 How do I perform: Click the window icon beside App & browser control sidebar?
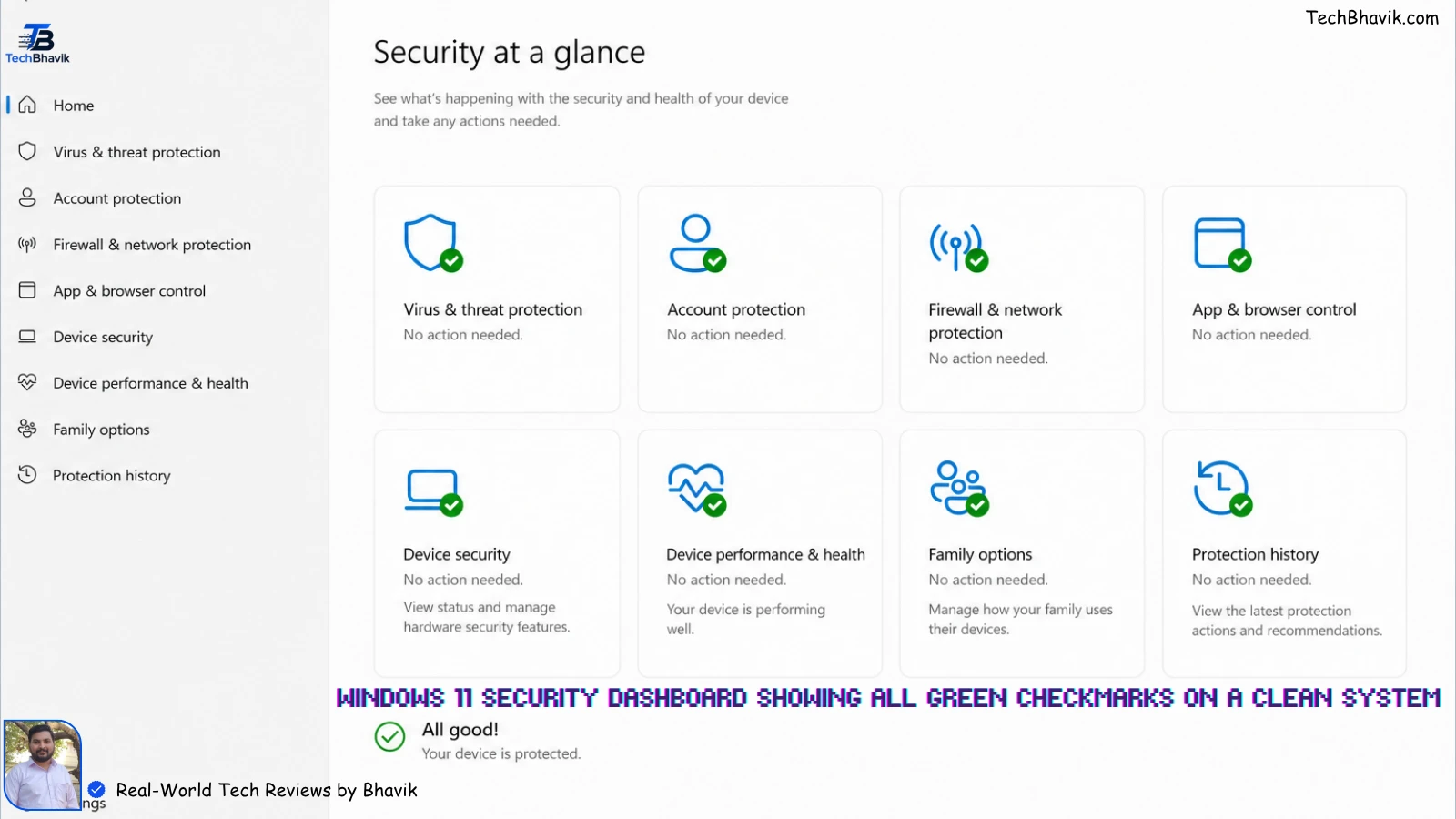coord(27,290)
